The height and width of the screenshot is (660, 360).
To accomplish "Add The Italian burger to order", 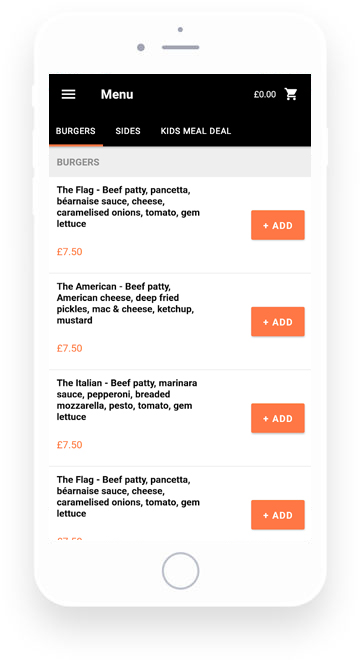I will click(x=278, y=418).
